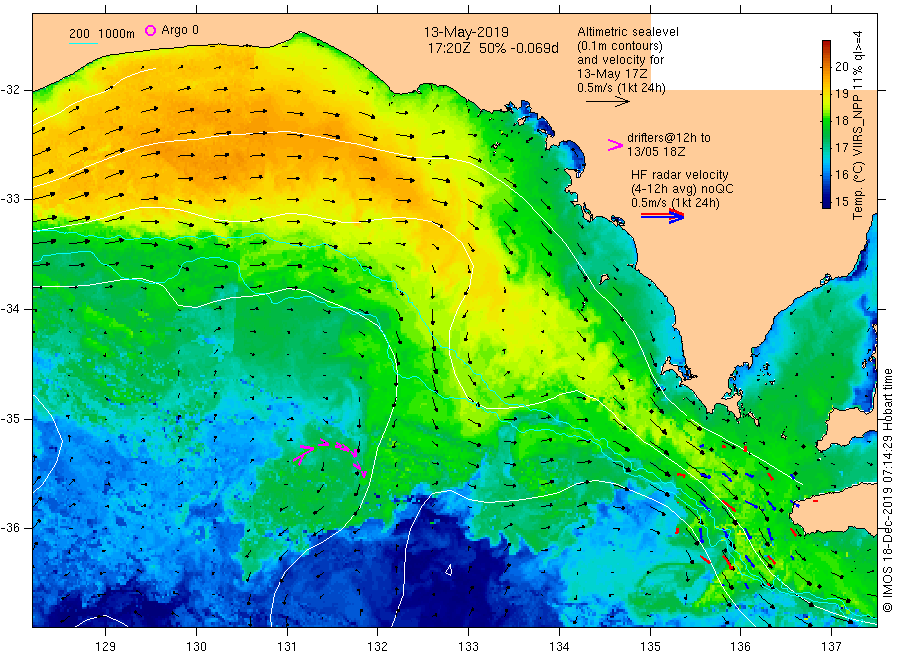Image resolution: width=900 pixels, height=660 pixels.
Task: Click longitude axis label 135
Action: [x=650, y=647]
